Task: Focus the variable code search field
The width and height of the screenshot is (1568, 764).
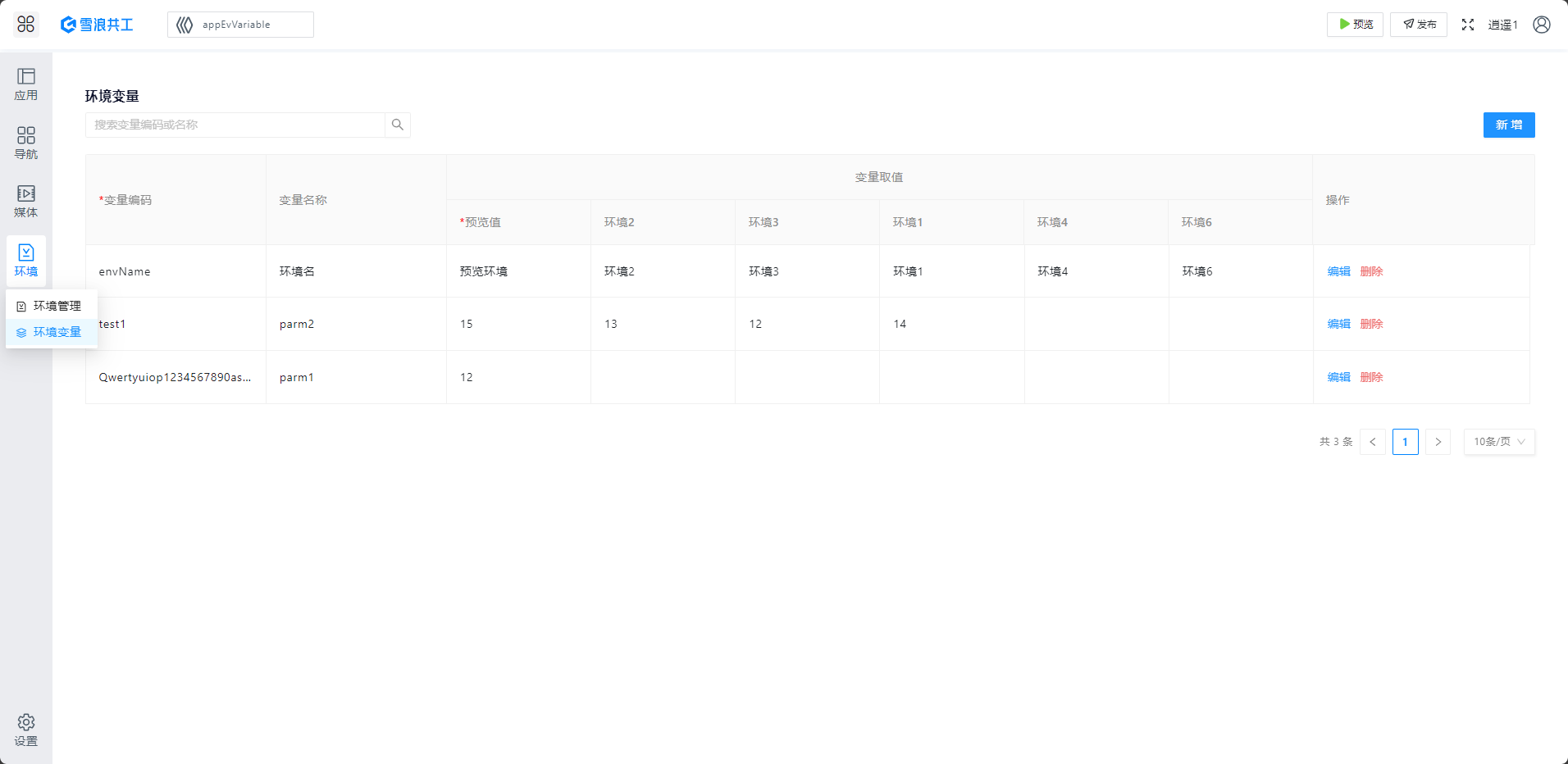Action: click(x=235, y=125)
